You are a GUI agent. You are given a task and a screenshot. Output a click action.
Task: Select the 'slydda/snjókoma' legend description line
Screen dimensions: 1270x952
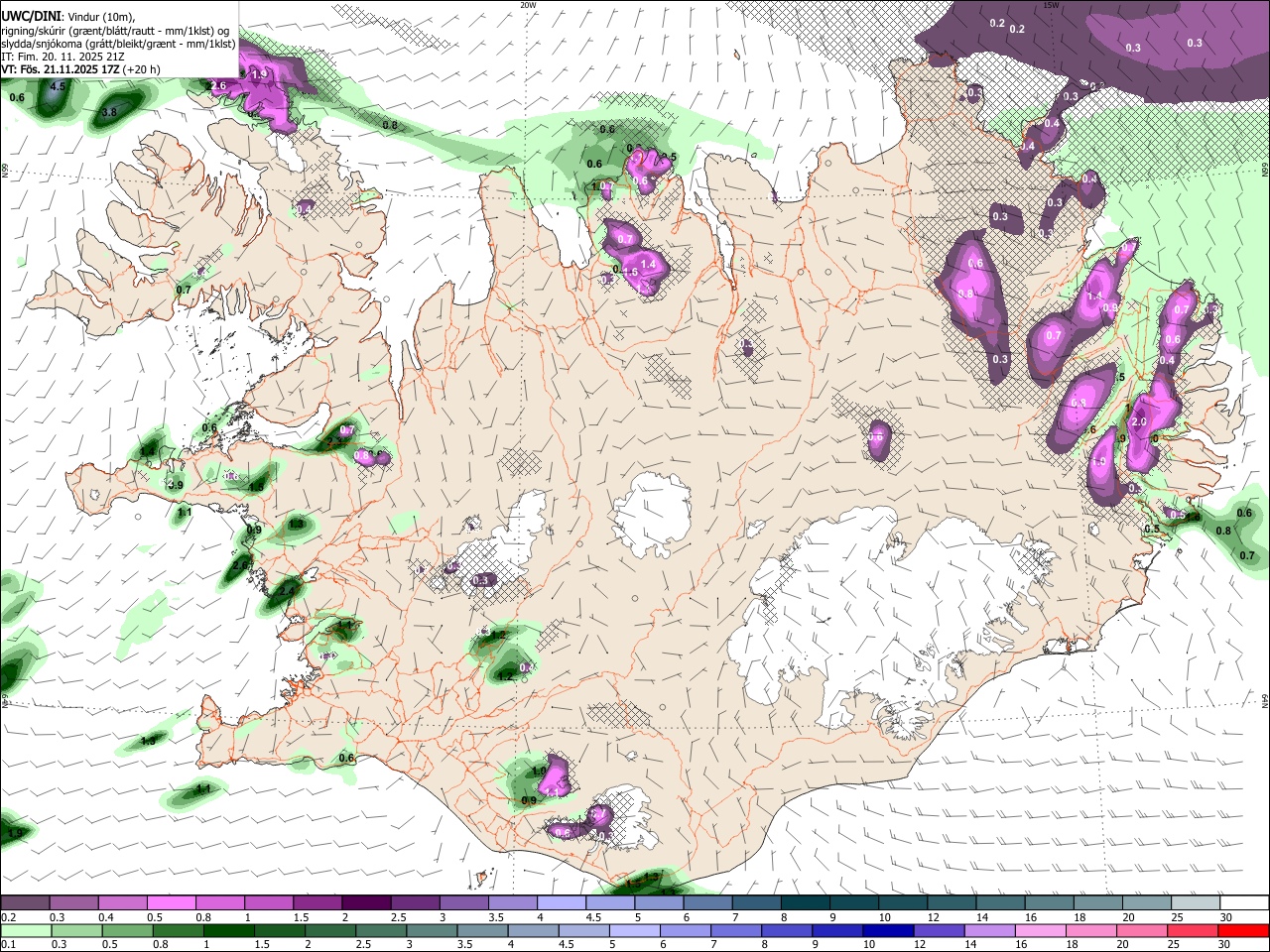118,45
